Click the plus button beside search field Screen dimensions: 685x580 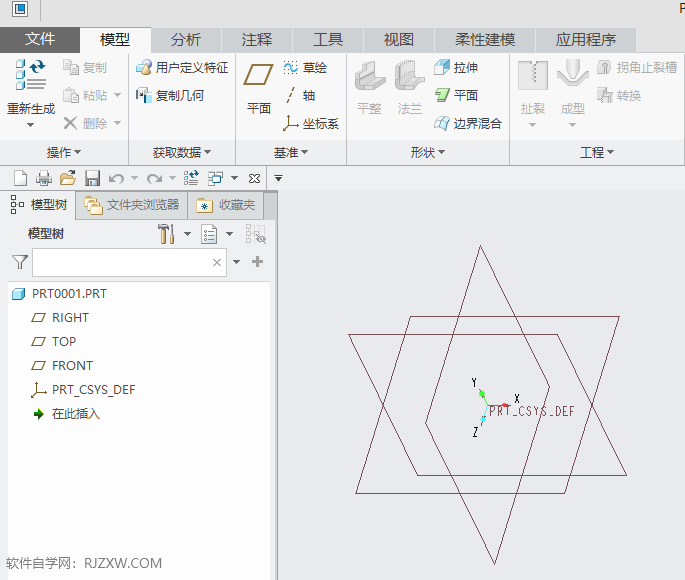tap(257, 262)
